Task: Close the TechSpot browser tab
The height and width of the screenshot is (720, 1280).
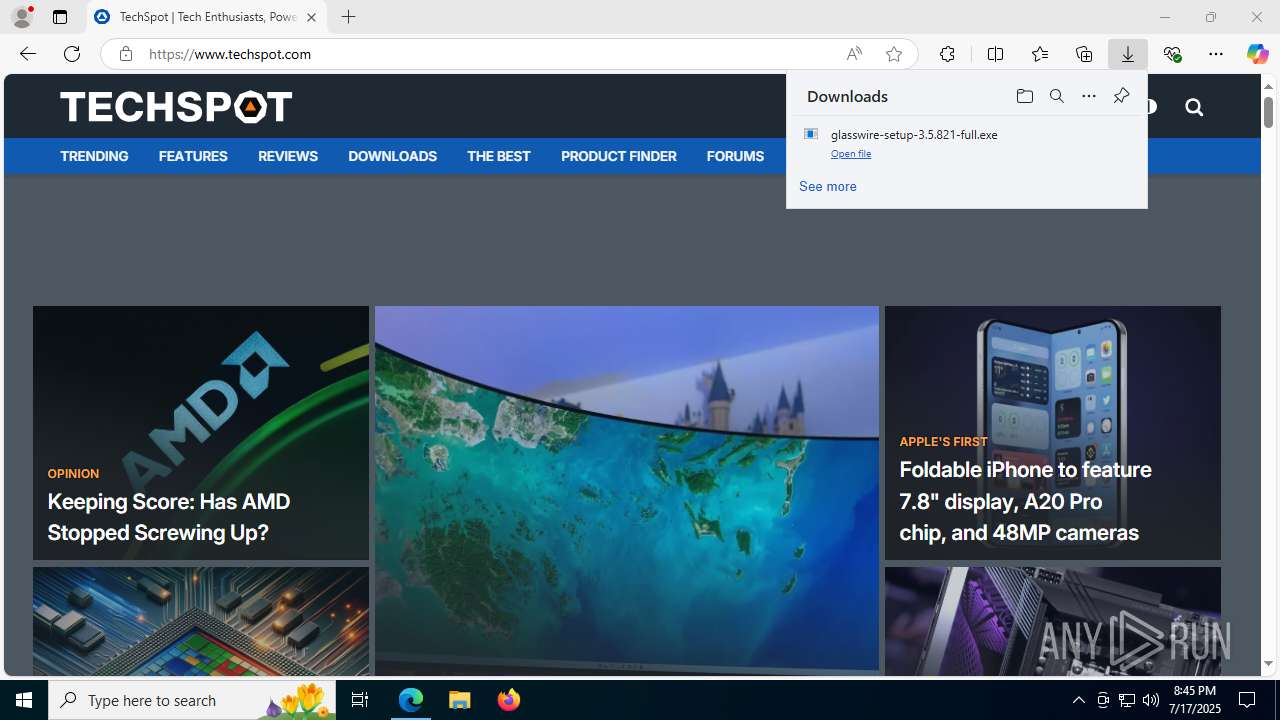Action: tap(311, 17)
